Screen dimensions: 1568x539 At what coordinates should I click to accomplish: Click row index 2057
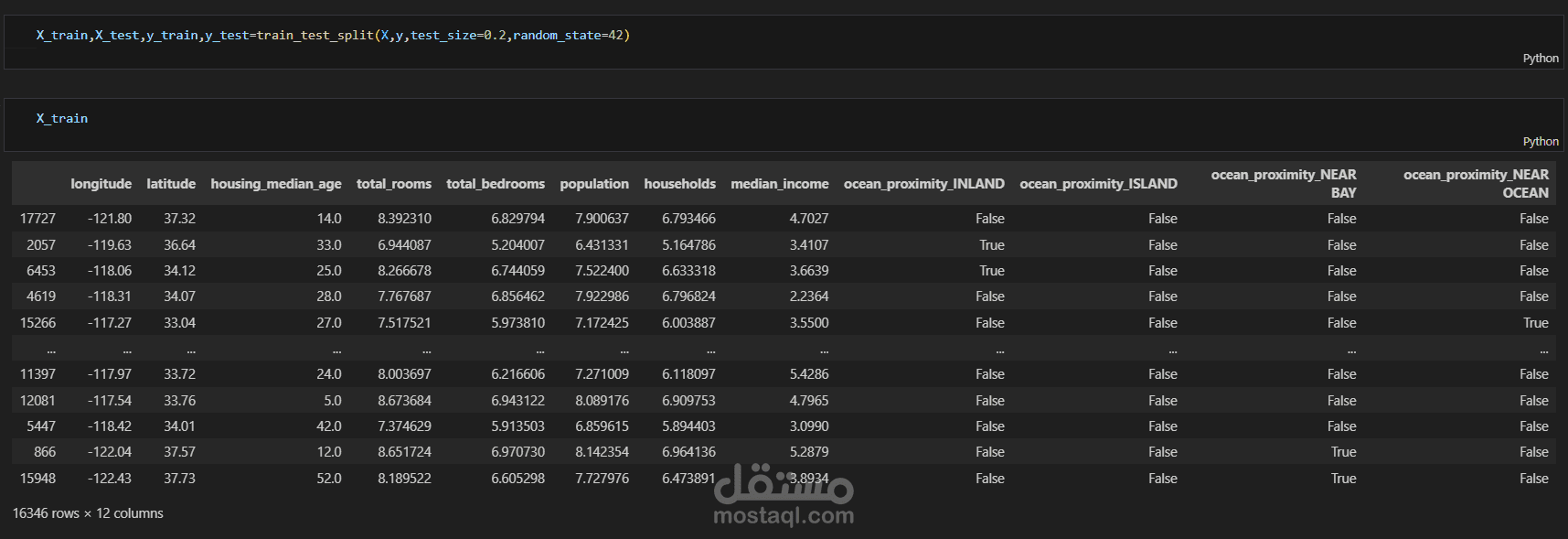point(41,245)
